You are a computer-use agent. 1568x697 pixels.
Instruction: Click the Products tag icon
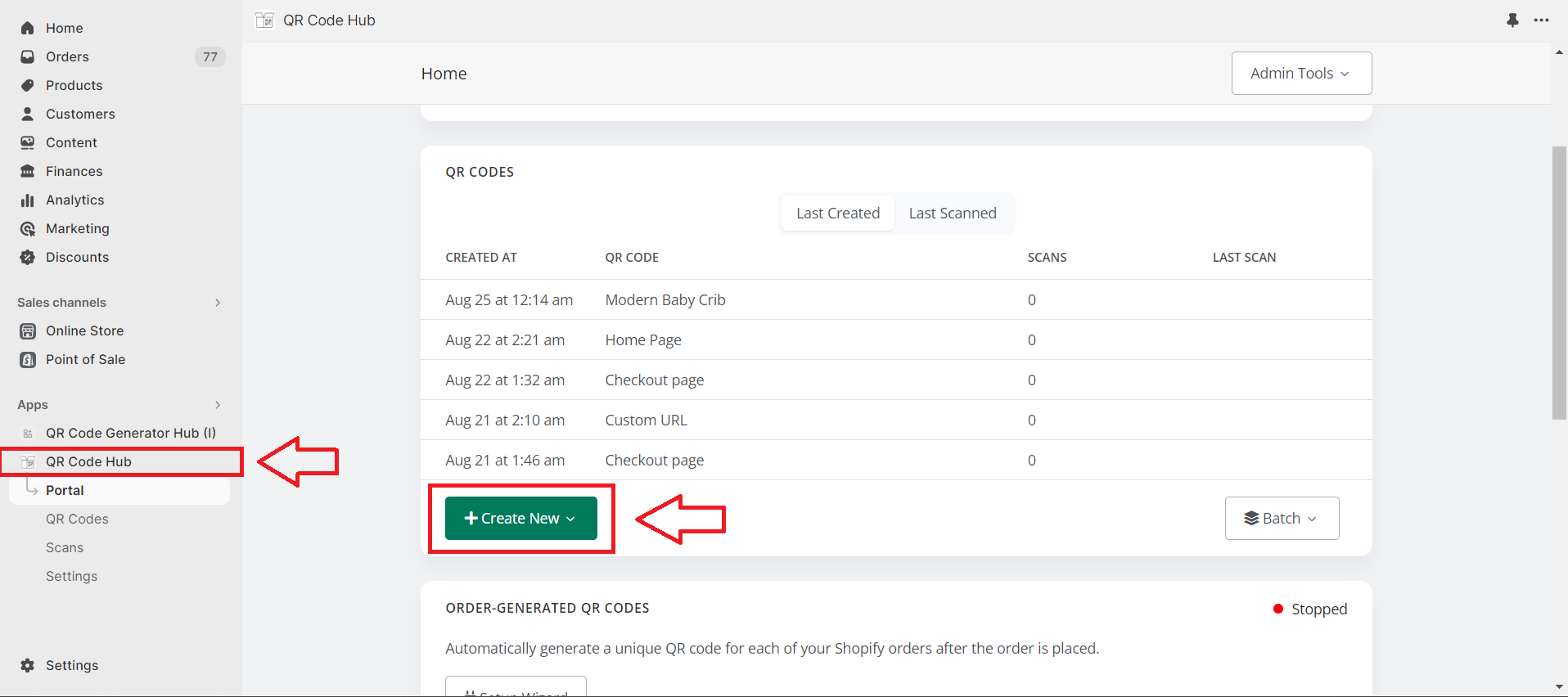[x=28, y=85]
